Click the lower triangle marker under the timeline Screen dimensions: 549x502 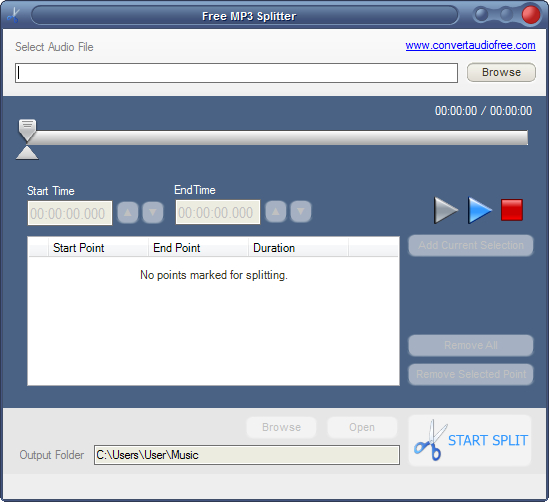(x=27, y=153)
